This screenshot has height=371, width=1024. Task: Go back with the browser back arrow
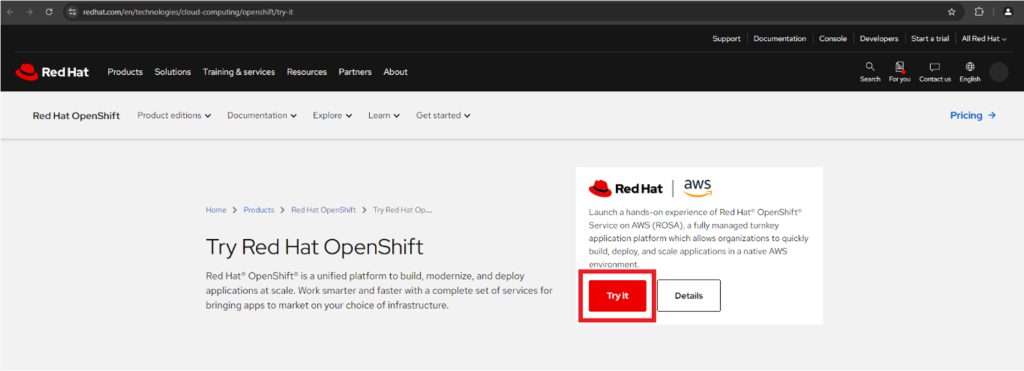(x=10, y=12)
